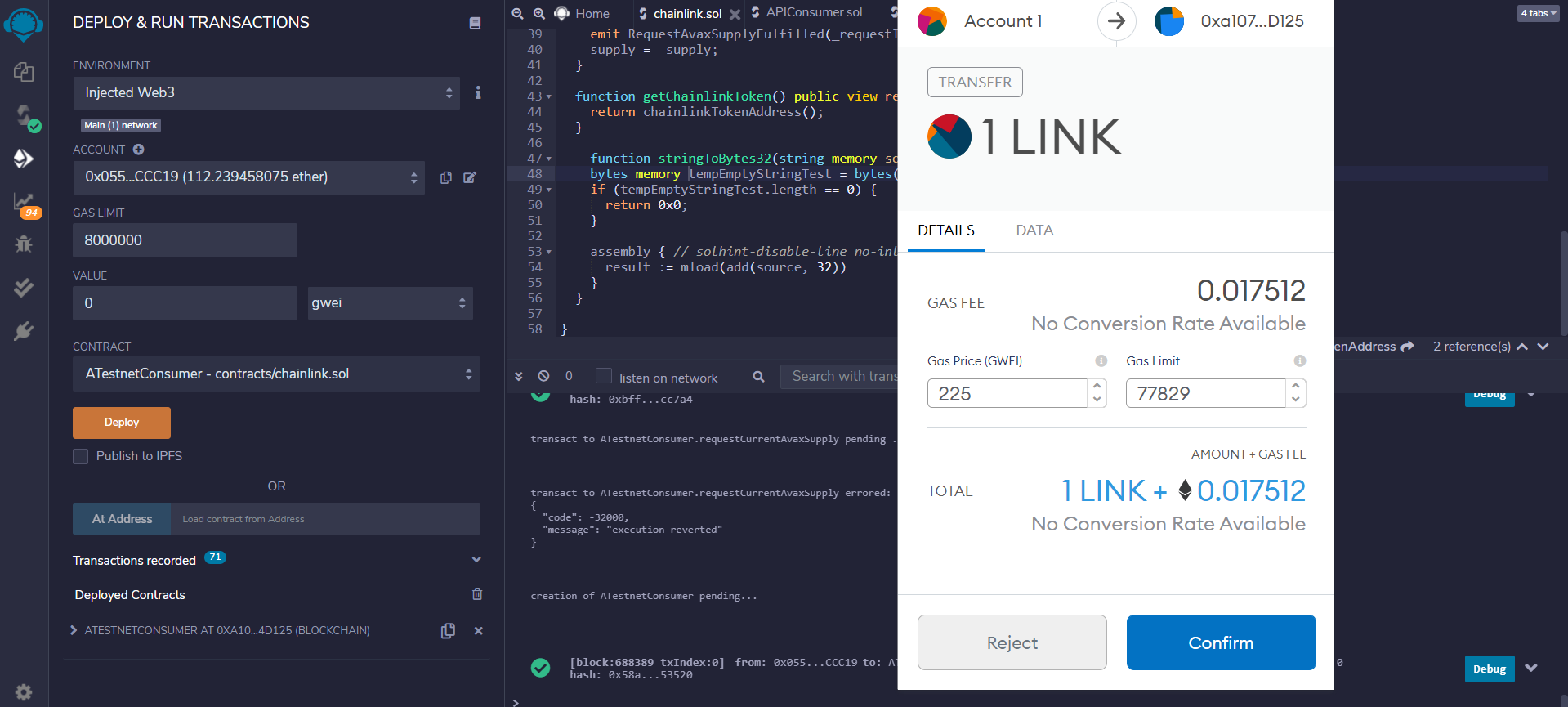This screenshot has height=707, width=1568.
Task: Copy the deployed ATESTNETCONSUMER contract address
Action: click(448, 630)
